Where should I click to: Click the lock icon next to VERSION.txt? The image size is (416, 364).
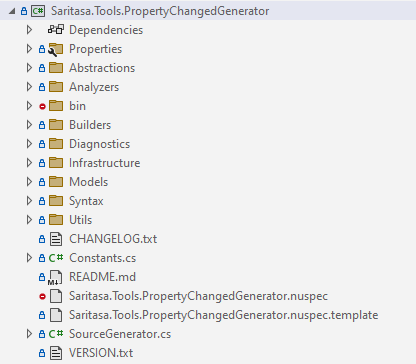tap(42, 353)
